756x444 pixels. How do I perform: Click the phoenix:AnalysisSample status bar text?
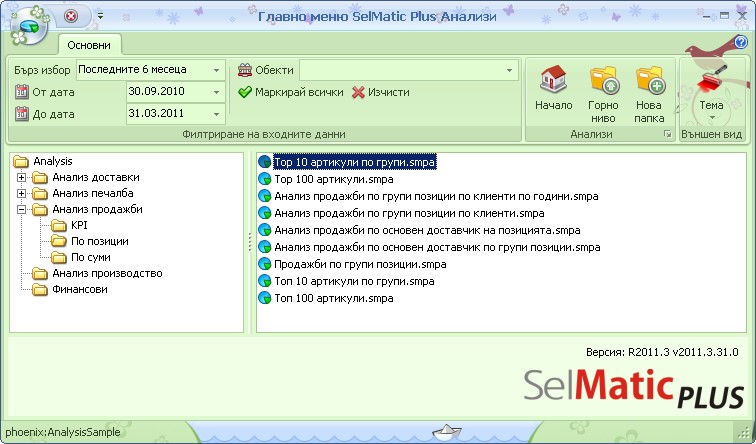coord(63,432)
